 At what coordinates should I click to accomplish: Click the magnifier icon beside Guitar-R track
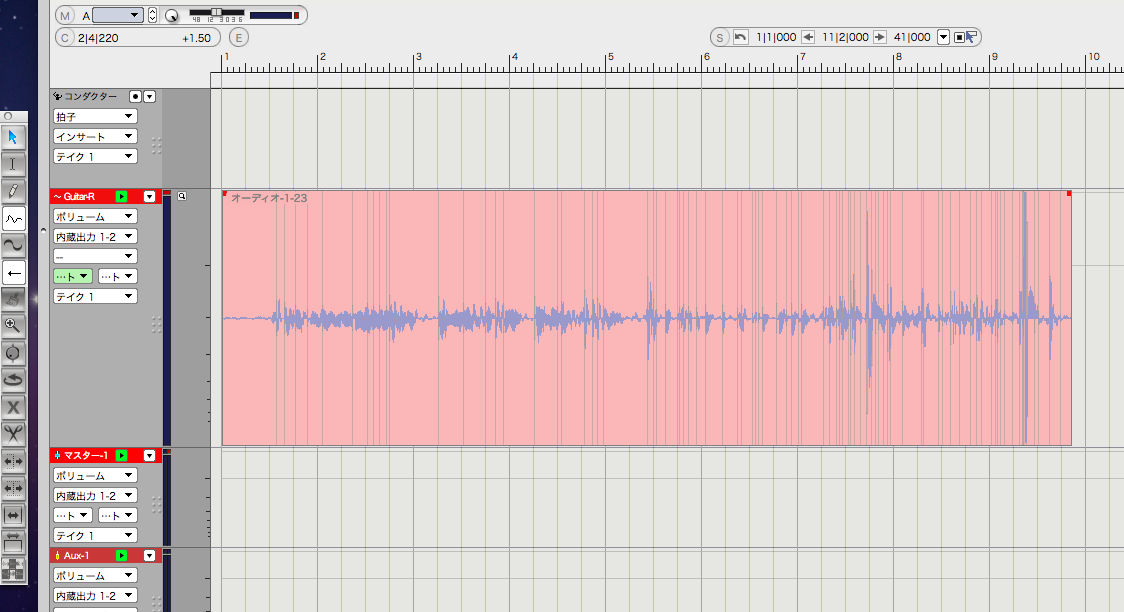pos(182,196)
